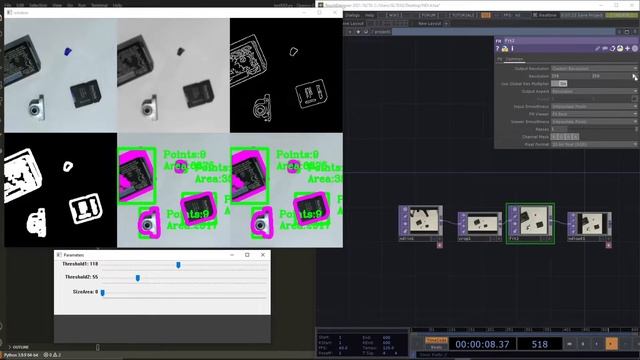
Task: Open Tutorials link in top bar
Action: 462,15
